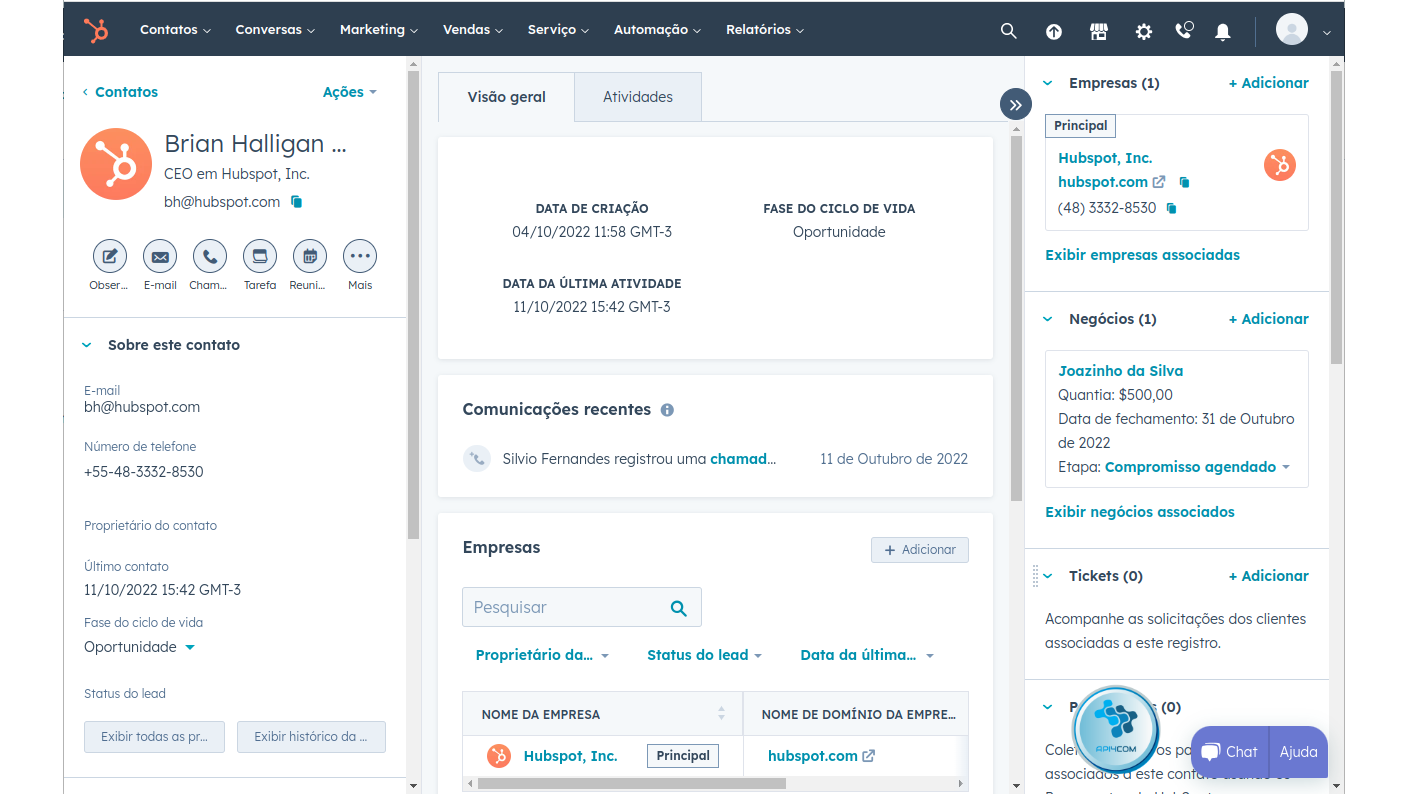The height and width of the screenshot is (794, 1411).
Task: Open the settings gear icon
Action: pyautogui.click(x=1144, y=31)
